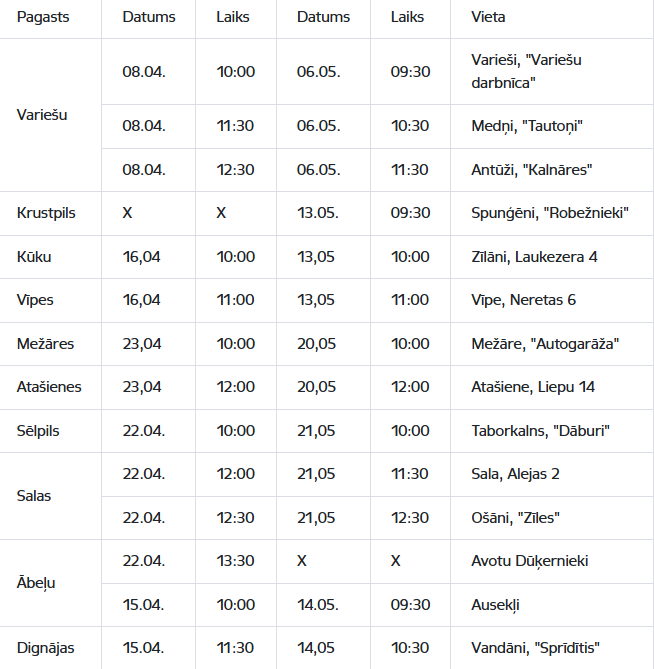Select the Vandāni, "Sprīdītis" location cell
Image resolution: width=654 pixels, height=669 pixels.
pos(535,648)
